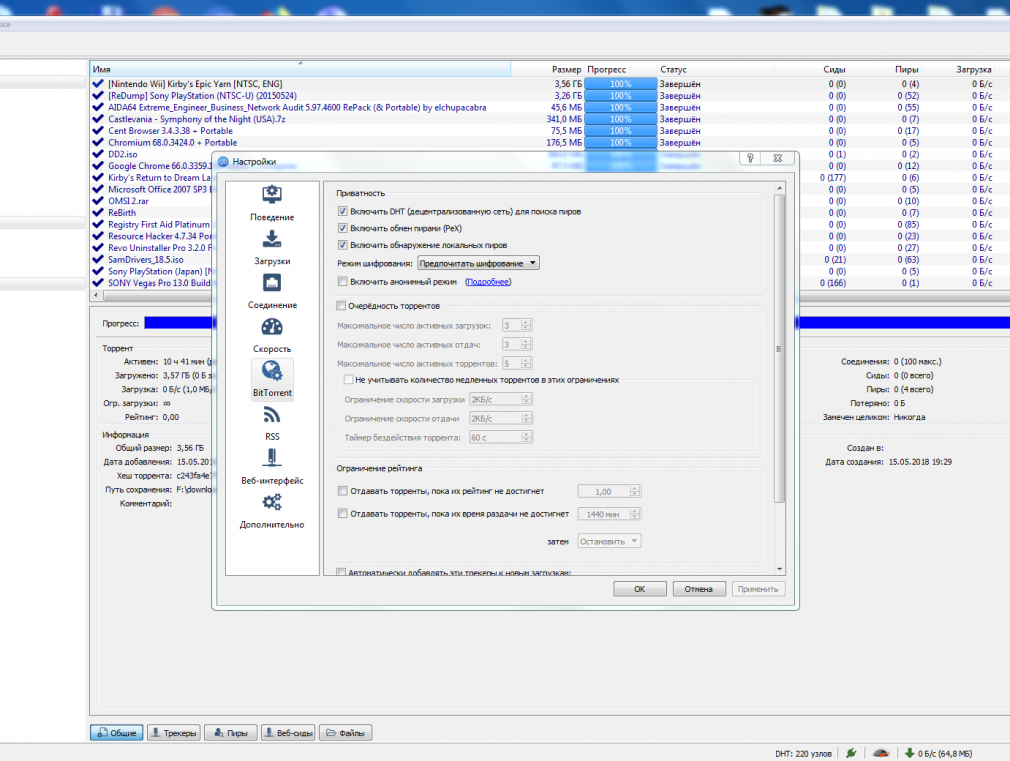The image size is (1010, 761).
Task: Click the max active uploads spinbox
Action: pos(517,345)
